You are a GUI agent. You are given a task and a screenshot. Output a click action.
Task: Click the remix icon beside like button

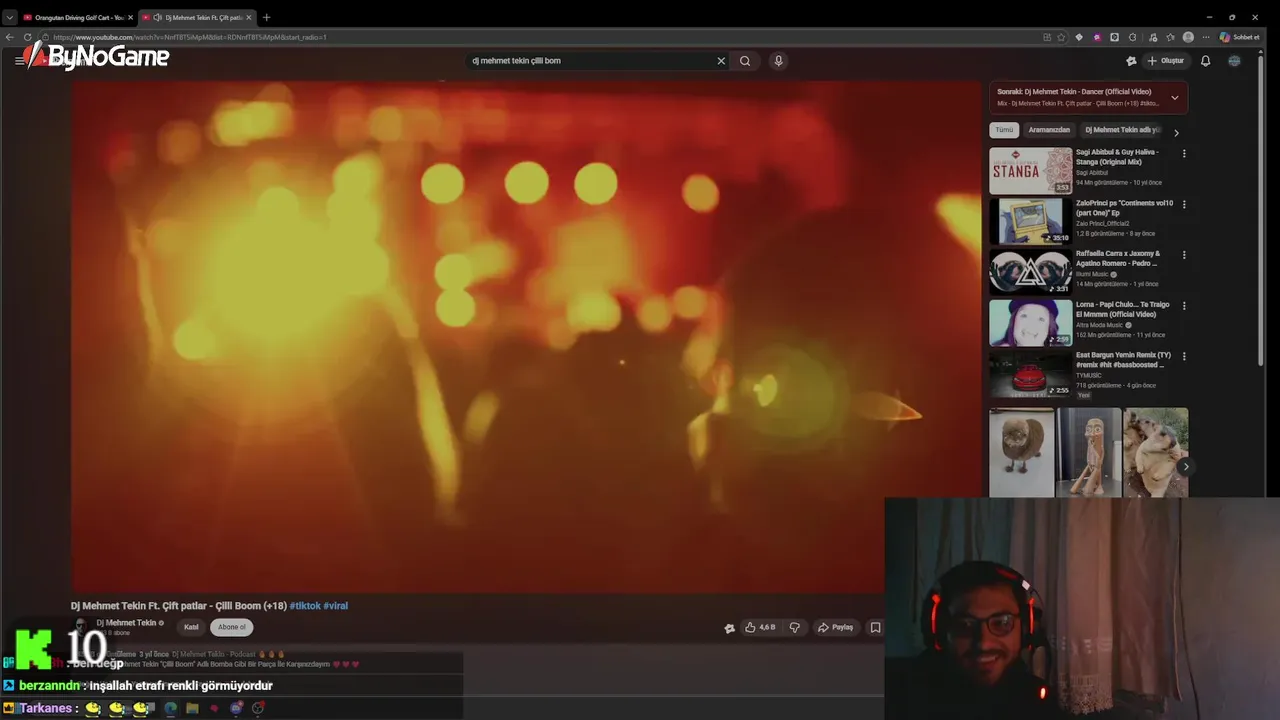click(729, 628)
